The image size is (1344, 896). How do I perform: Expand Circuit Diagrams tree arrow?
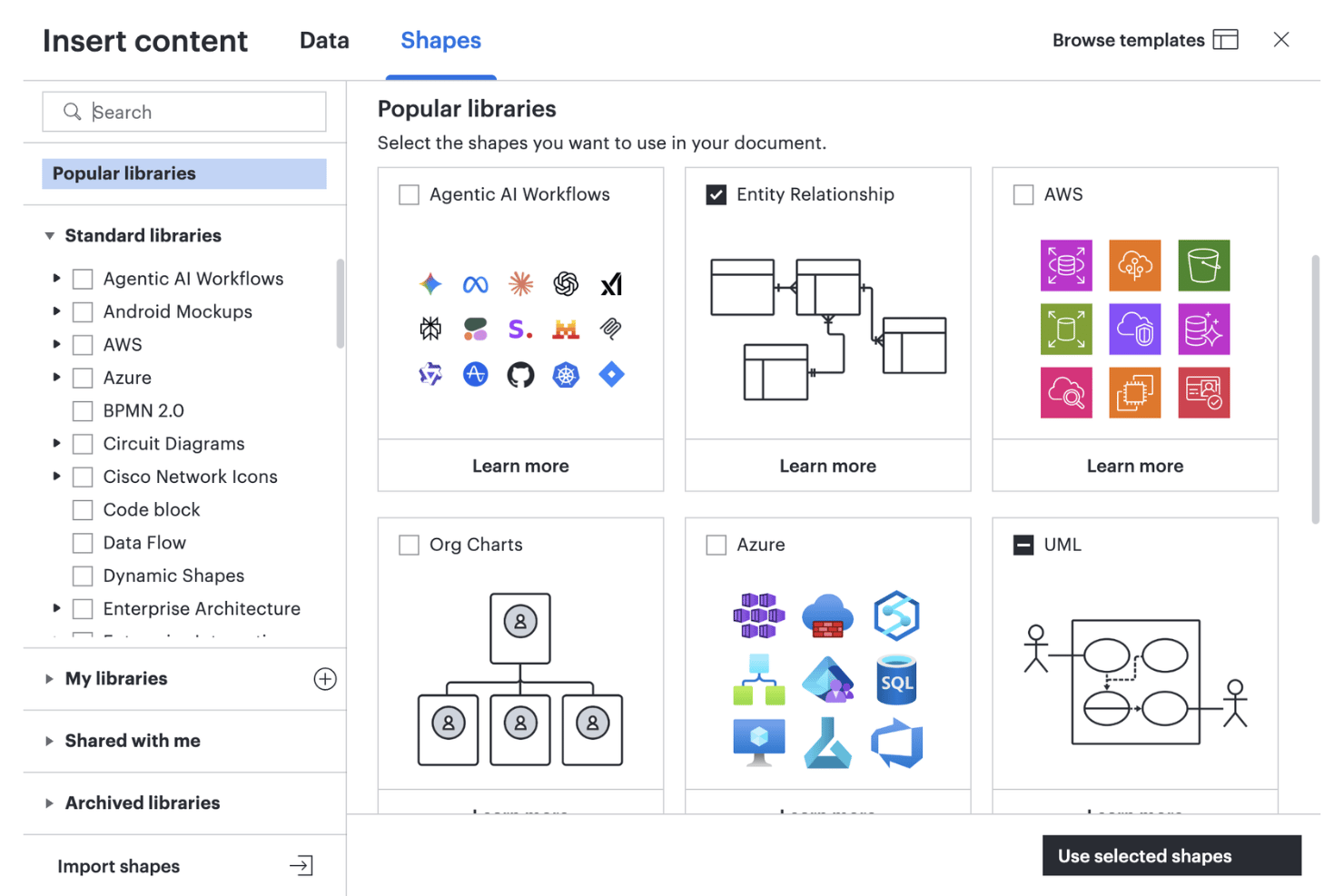coord(56,444)
